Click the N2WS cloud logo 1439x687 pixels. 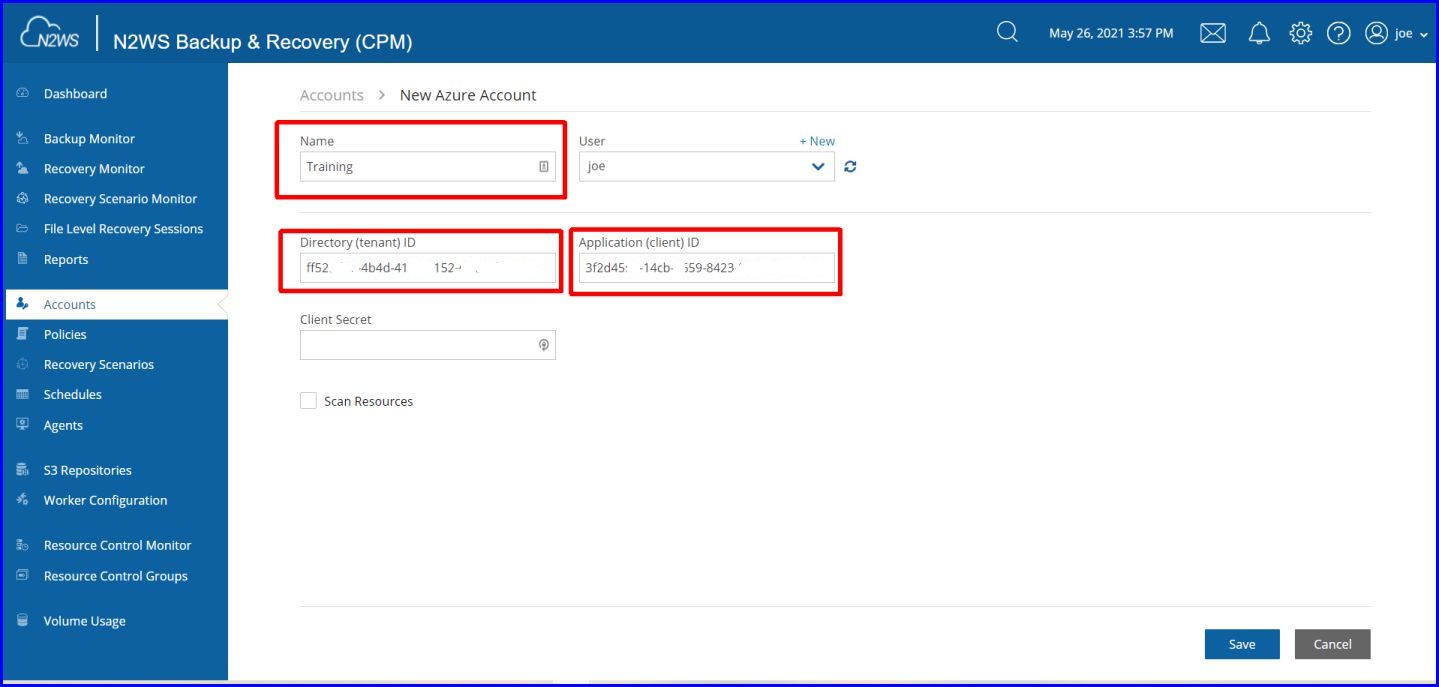click(x=50, y=35)
